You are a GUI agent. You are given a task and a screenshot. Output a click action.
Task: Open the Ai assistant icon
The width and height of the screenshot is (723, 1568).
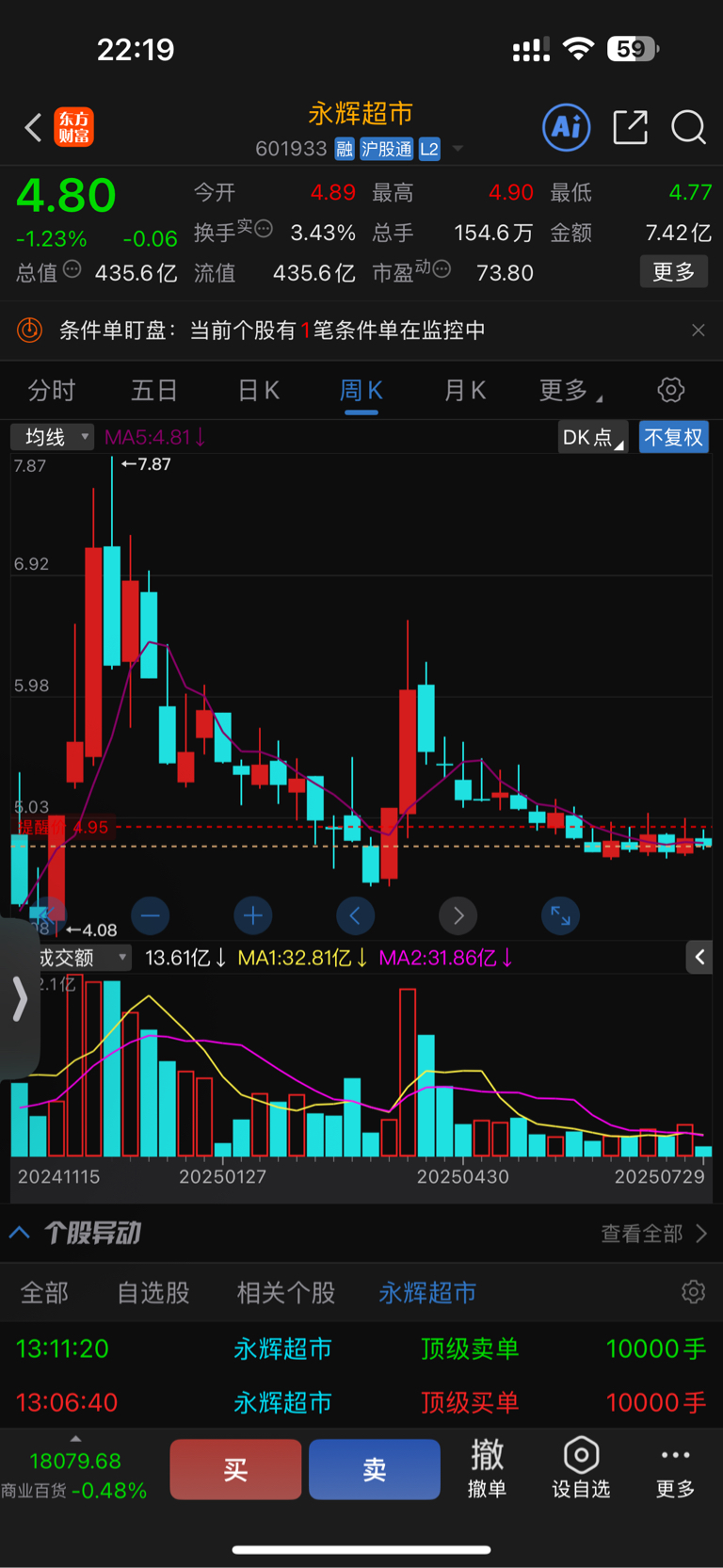[x=567, y=127]
